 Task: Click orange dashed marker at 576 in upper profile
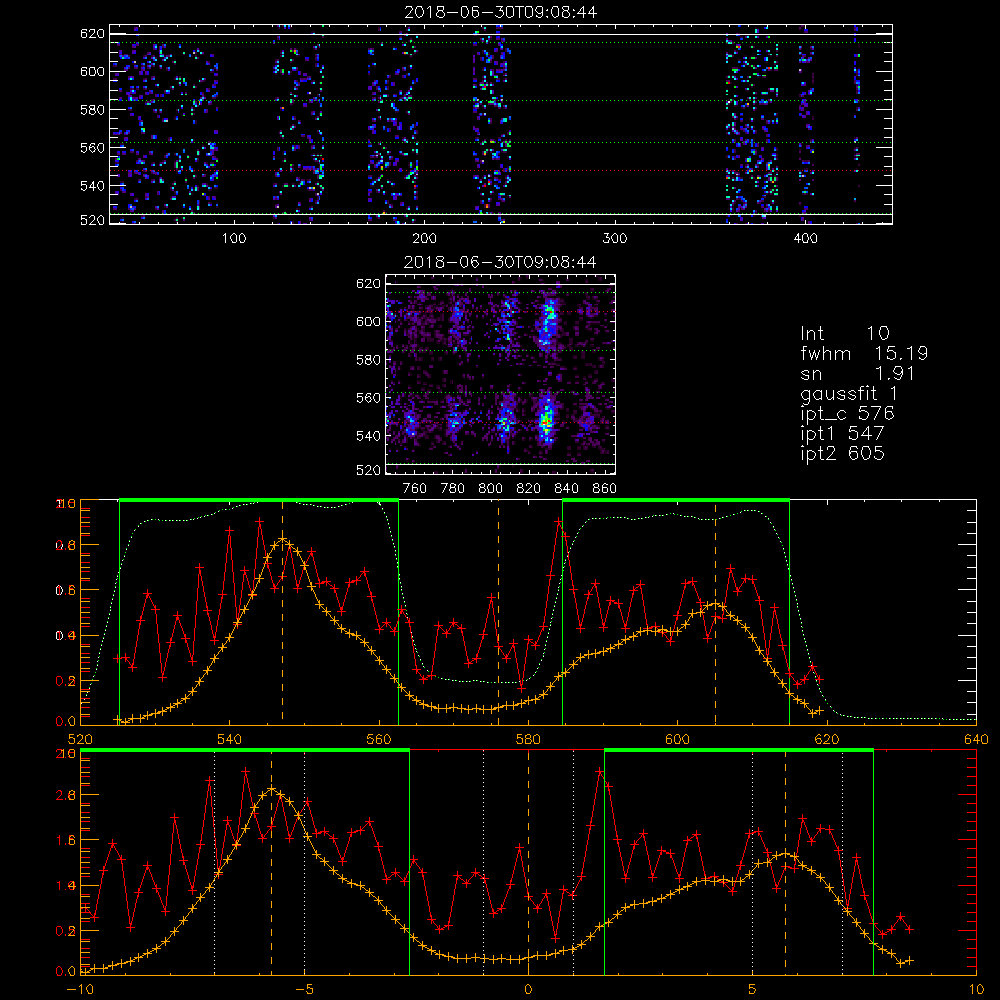click(499, 612)
